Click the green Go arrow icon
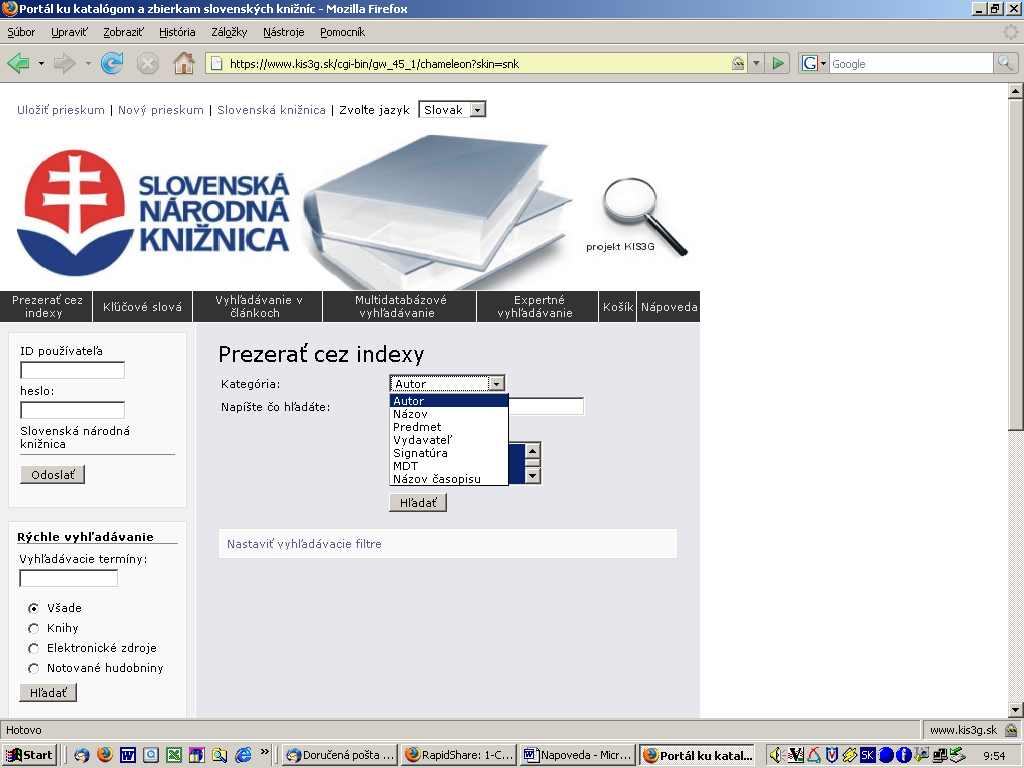This screenshot has height=768, width=1024. pos(779,64)
